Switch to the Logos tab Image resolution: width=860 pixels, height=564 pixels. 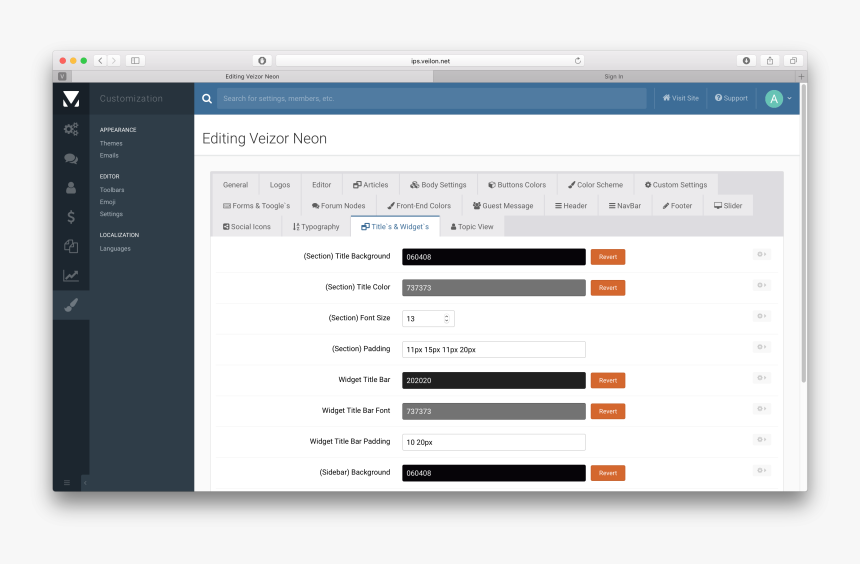[x=280, y=185]
